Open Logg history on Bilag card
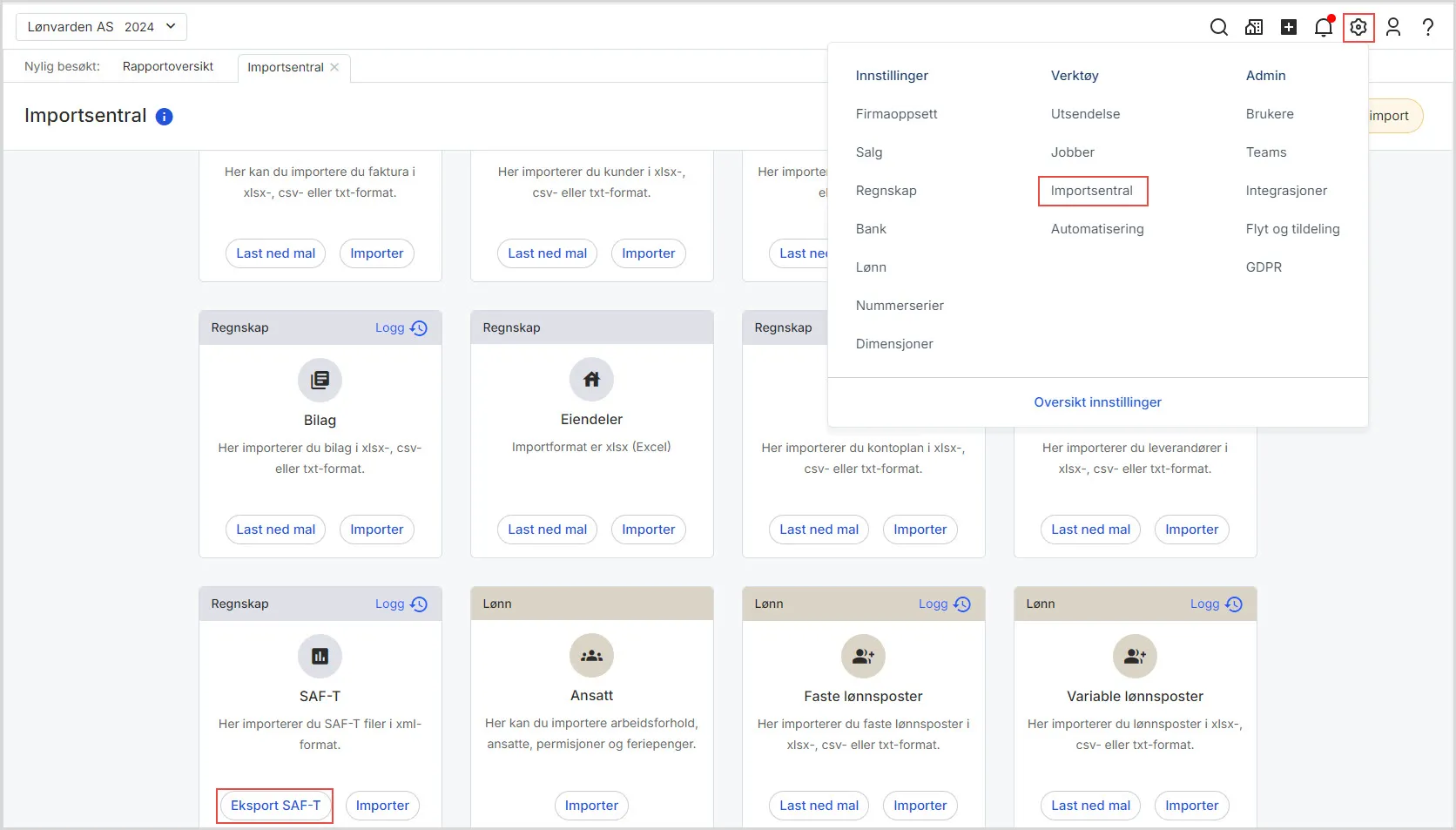 pyautogui.click(x=401, y=327)
